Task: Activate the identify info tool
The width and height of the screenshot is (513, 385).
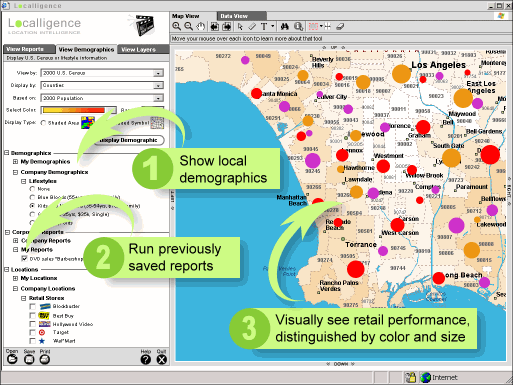Action: click(299, 26)
